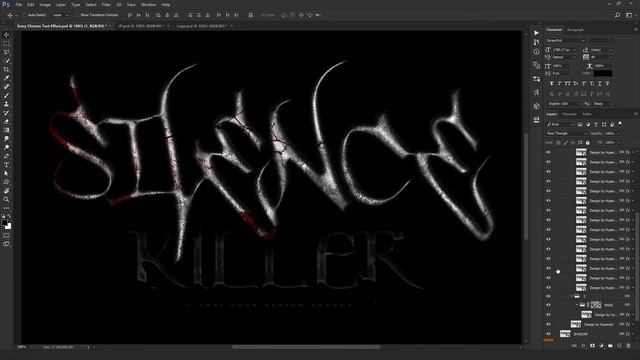
Task: Click the link layers icon
Action: pyautogui.click(x=574, y=346)
